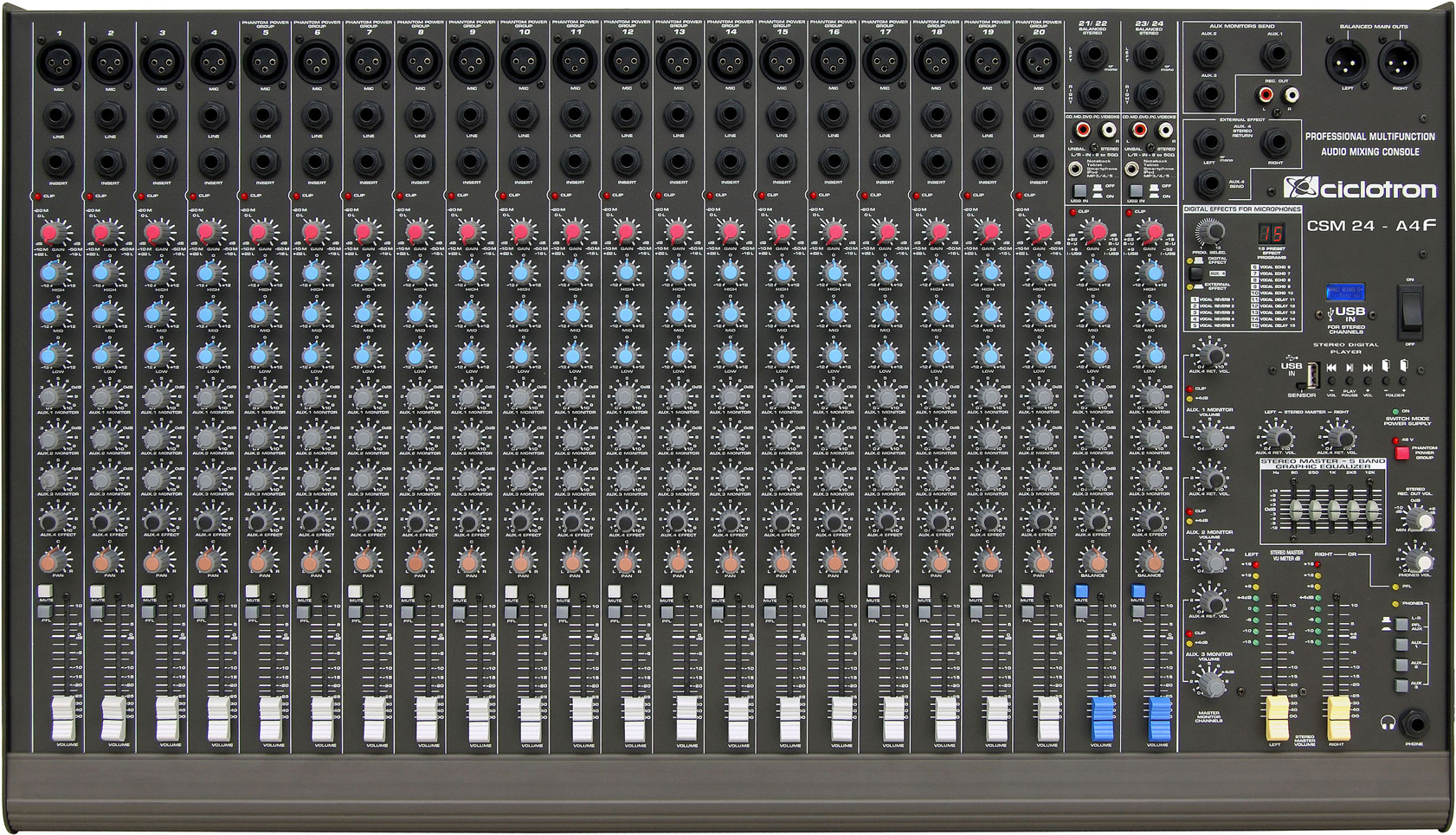Toggle the blue mute button on channel 21/22
1456x835 pixels.
pyautogui.click(x=1081, y=592)
